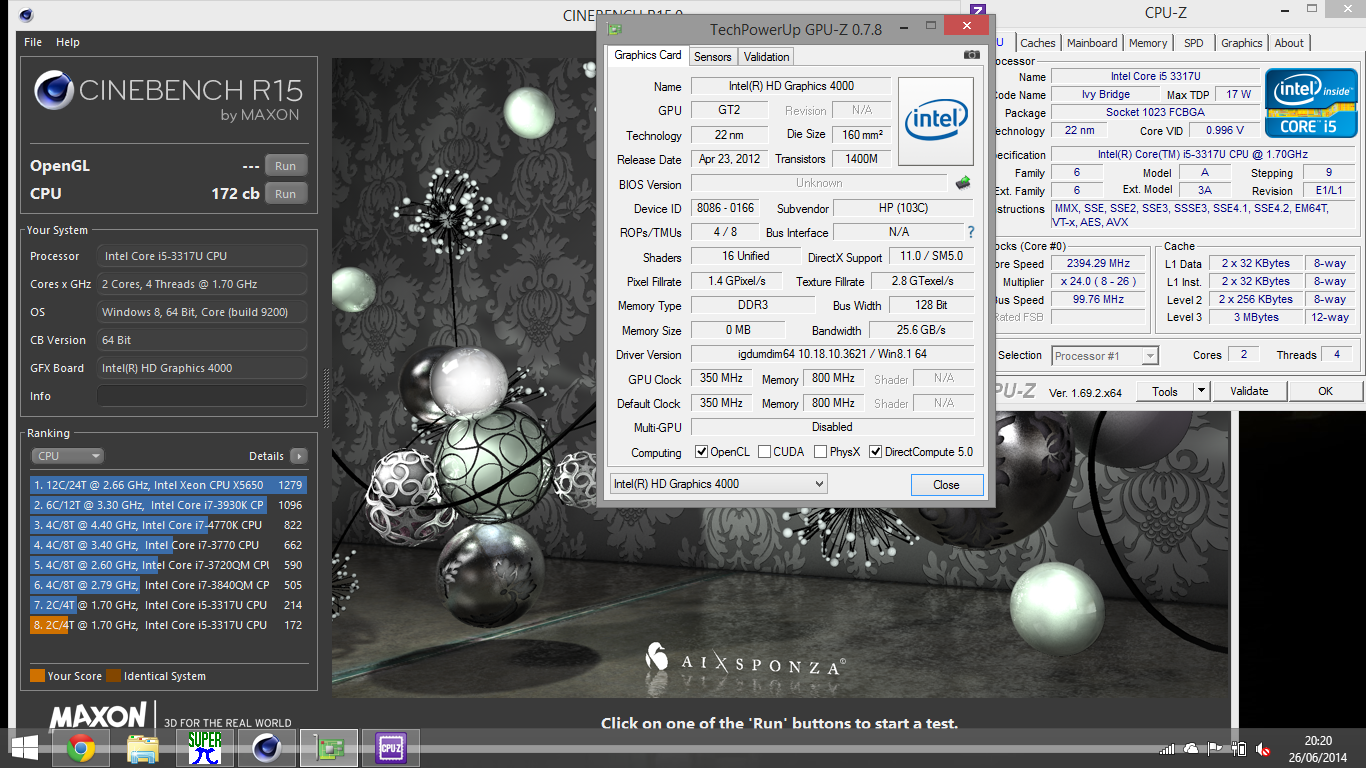Click the battery power tray icon
The height and width of the screenshot is (768, 1366).
click(x=1239, y=748)
